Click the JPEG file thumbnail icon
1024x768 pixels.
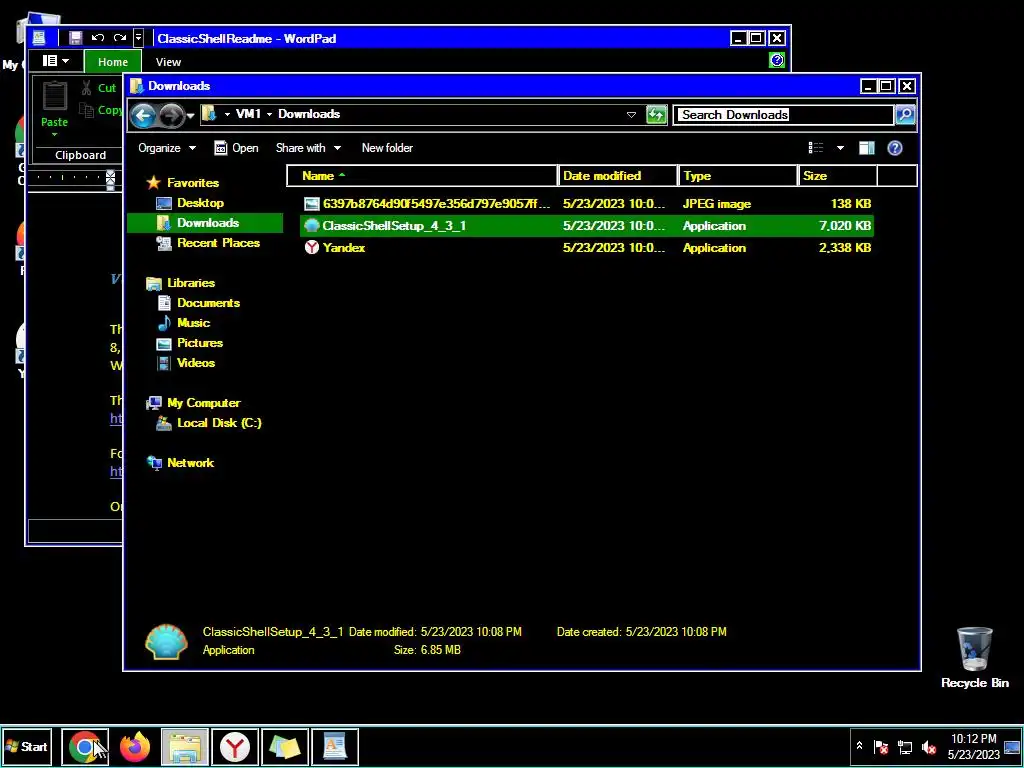coord(312,204)
